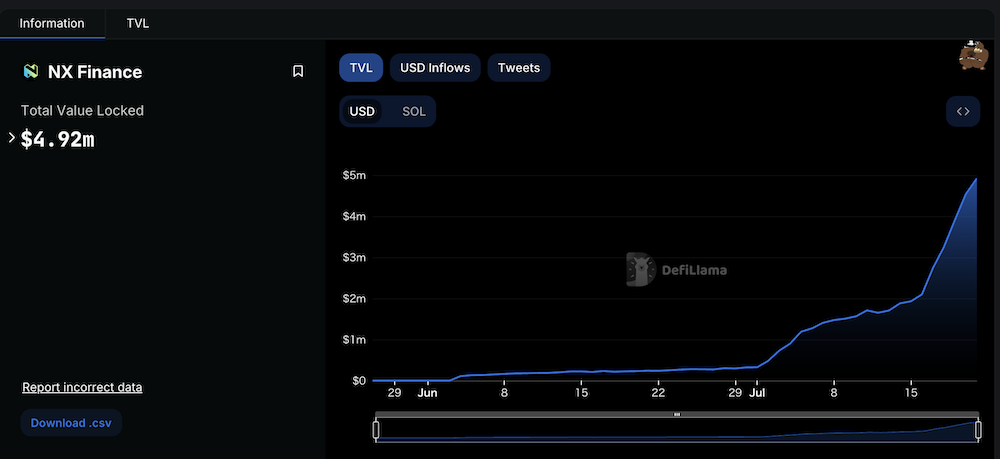Image resolution: width=1000 pixels, height=459 pixels.
Task: Click the chart line's latest peak point
Action: pos(976,179)
